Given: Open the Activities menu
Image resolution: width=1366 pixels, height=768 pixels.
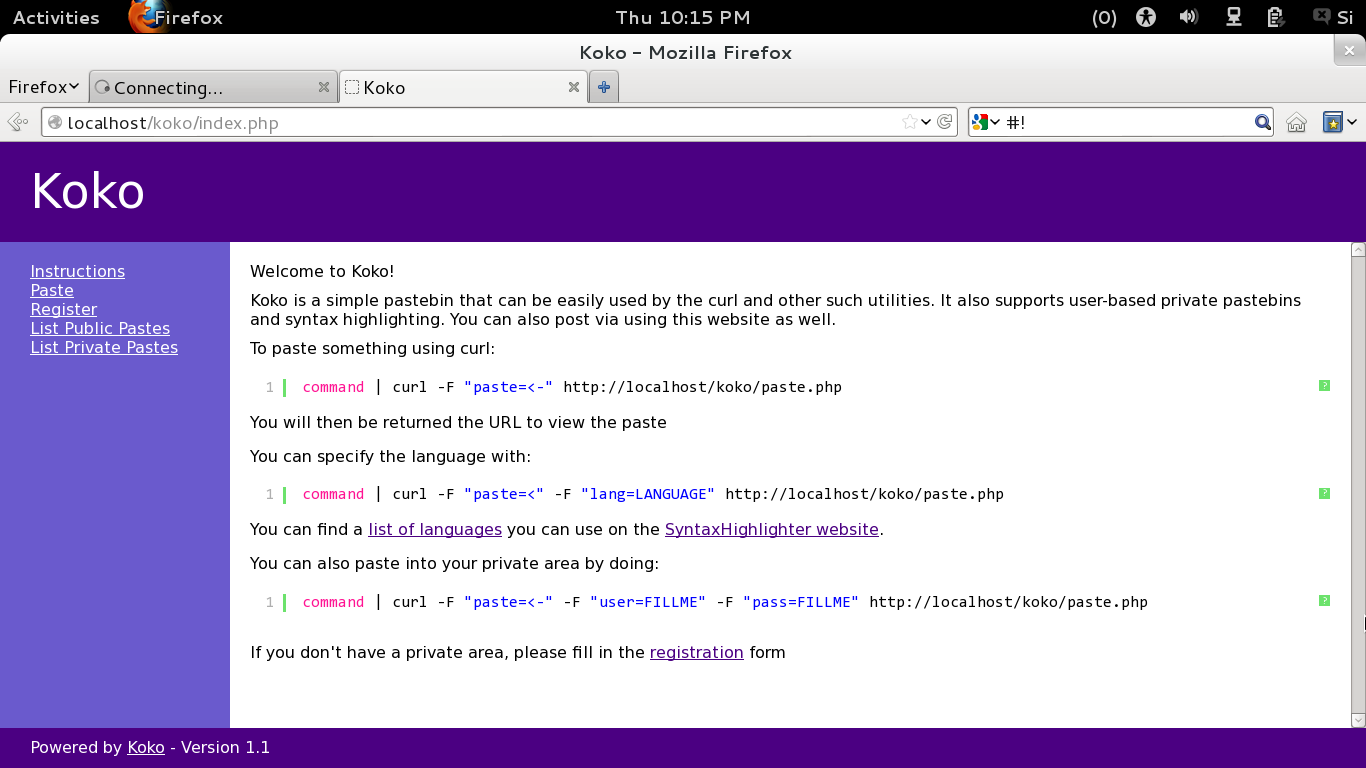Looking at the screenshot, I should (x=55, y=17).
